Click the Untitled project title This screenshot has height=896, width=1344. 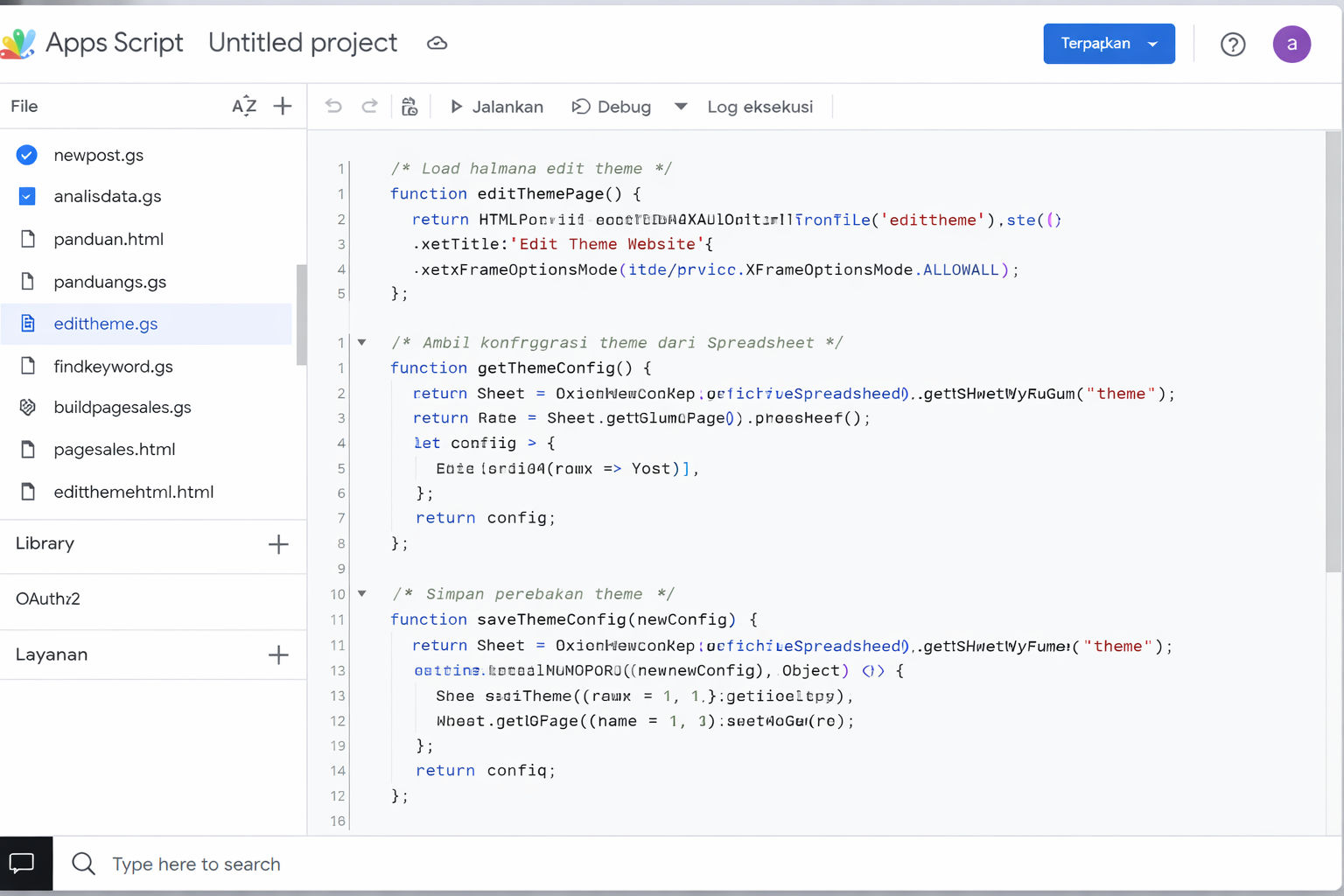(303, 42)
